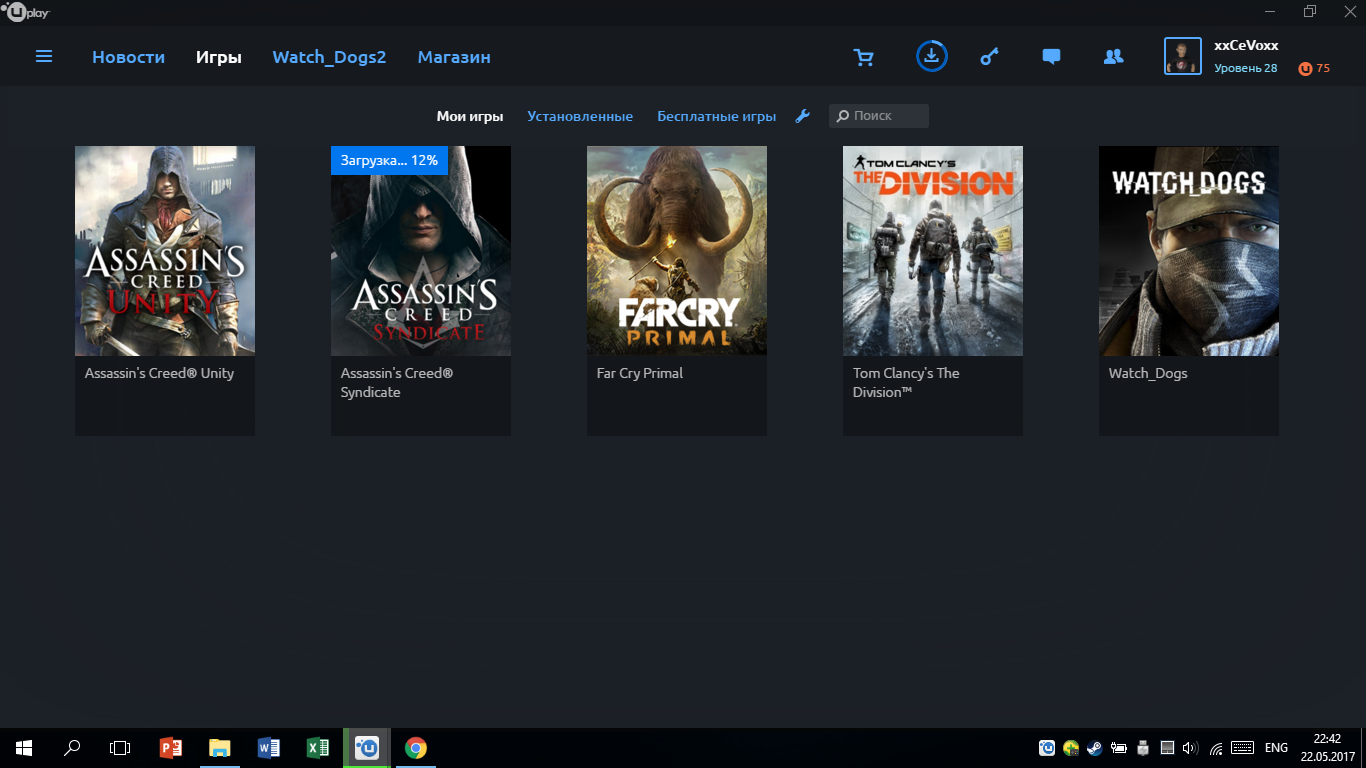Click the Tom Clancy's The Division™ title
This screenshot has width=1366, height=768.
tap(906, 382)
